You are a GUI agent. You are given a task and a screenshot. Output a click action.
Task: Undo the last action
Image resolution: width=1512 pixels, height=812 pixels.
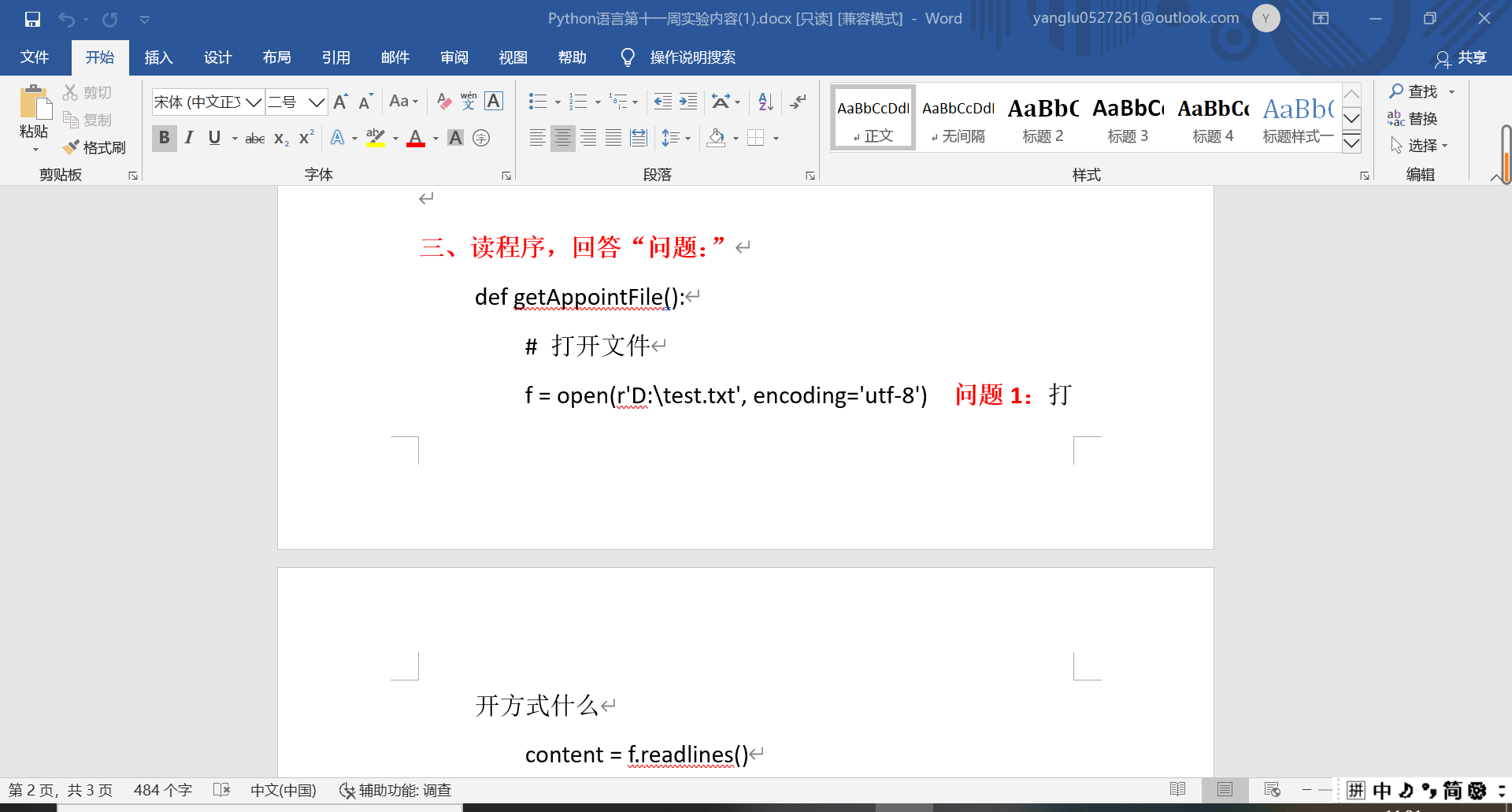pyautogui.click(x=67, y=19)
